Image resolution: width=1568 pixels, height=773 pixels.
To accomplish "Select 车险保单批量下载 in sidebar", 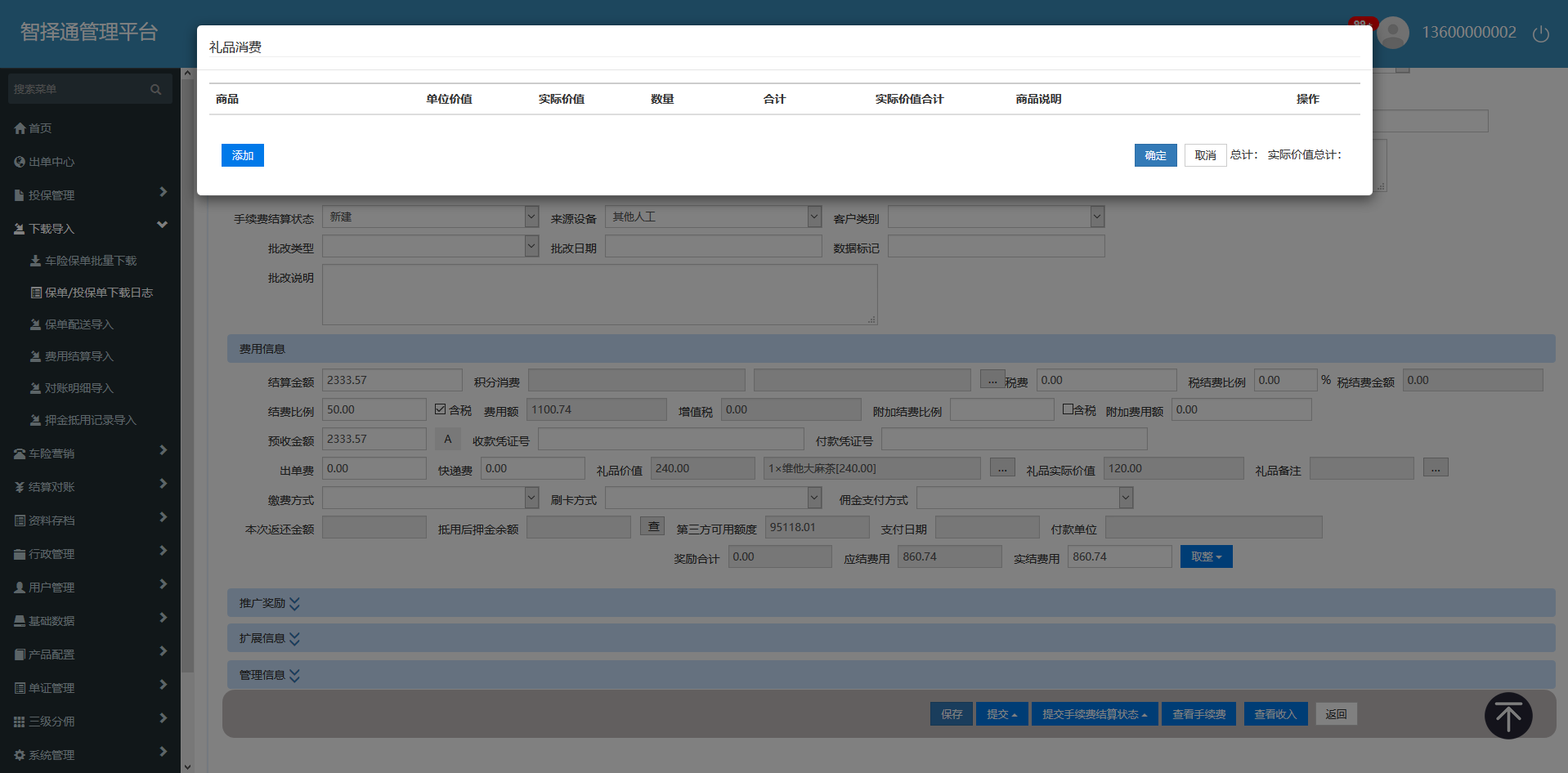I will pyautogui.click(x=90, y=261).
